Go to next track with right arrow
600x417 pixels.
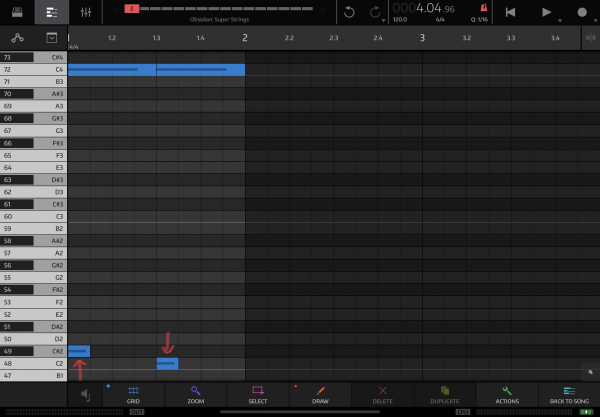point(324,11)
